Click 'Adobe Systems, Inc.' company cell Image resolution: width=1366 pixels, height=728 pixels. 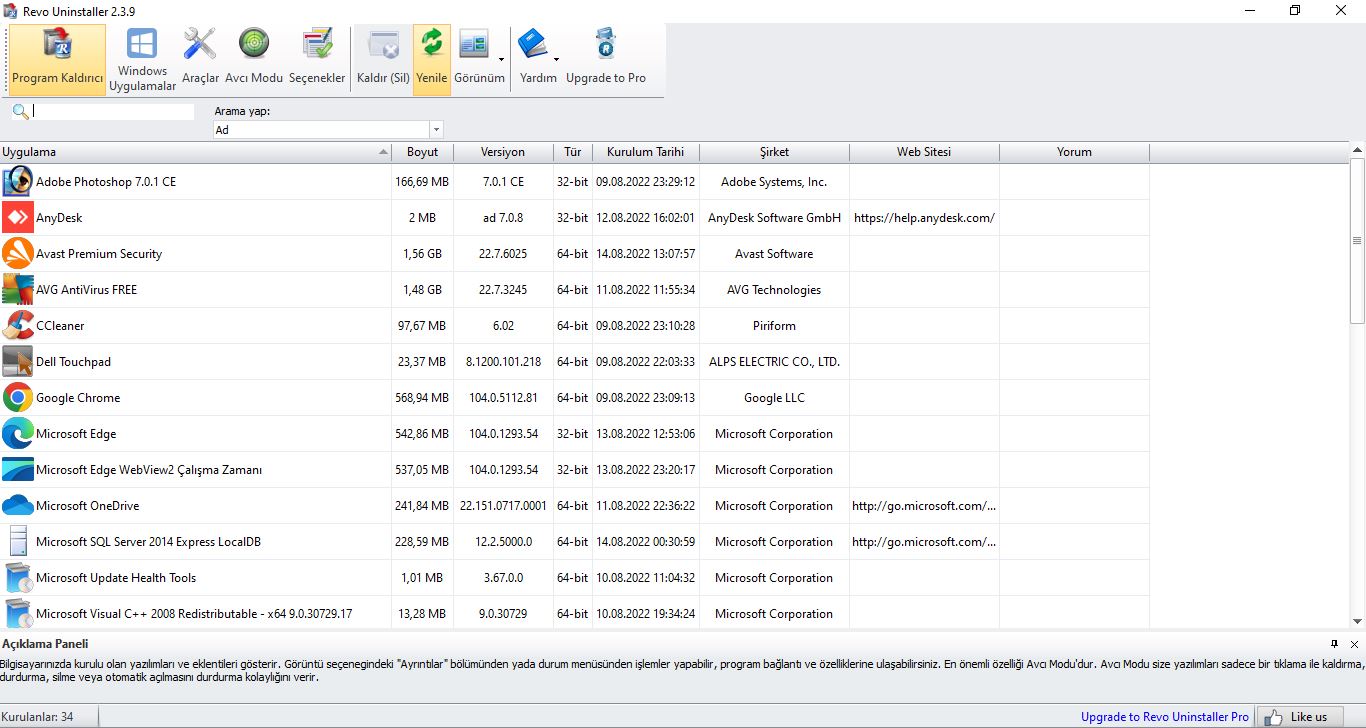tap(774, 182)
